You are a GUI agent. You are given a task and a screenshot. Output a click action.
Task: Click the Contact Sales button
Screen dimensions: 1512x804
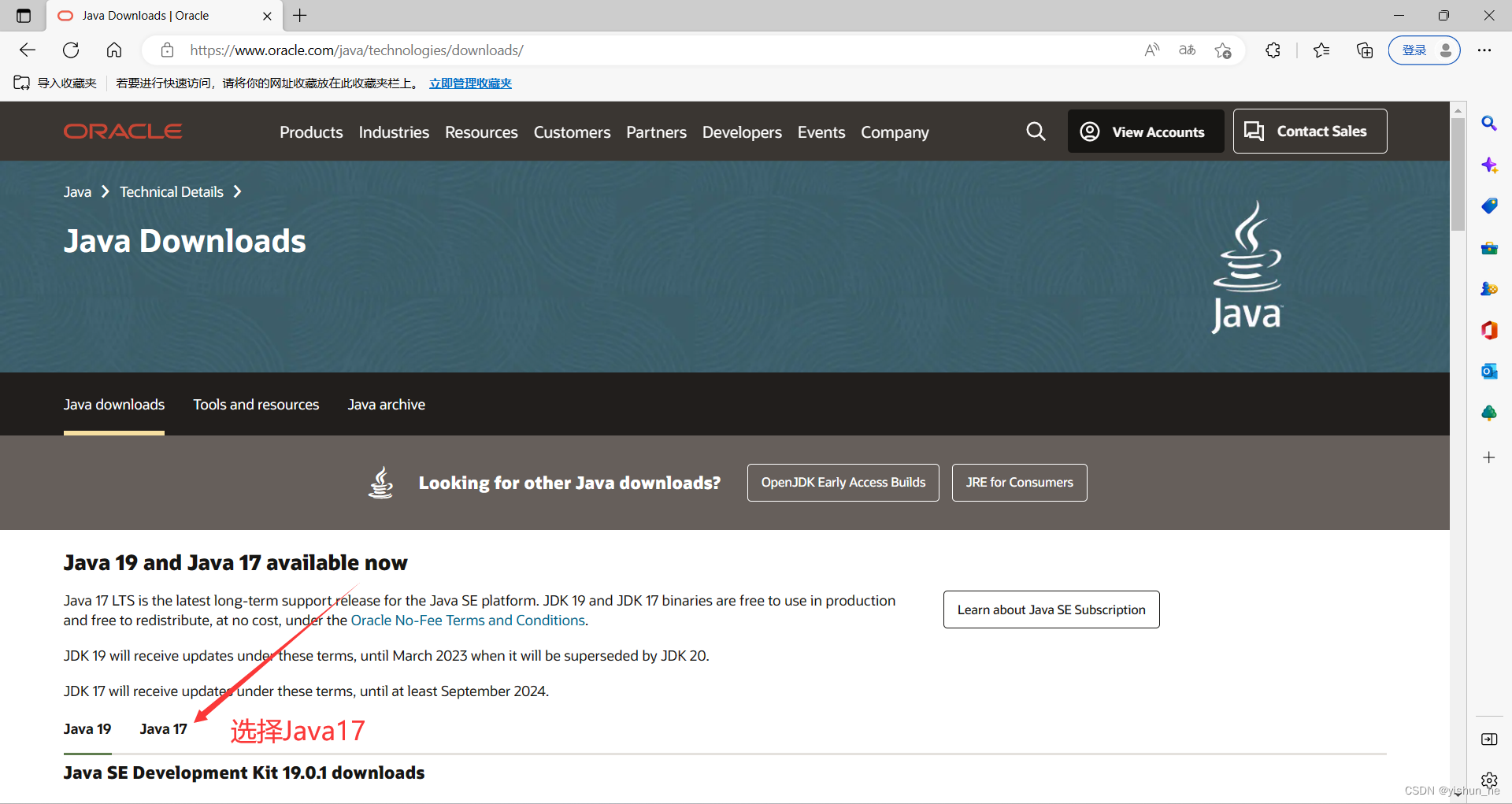[1310, 132]
